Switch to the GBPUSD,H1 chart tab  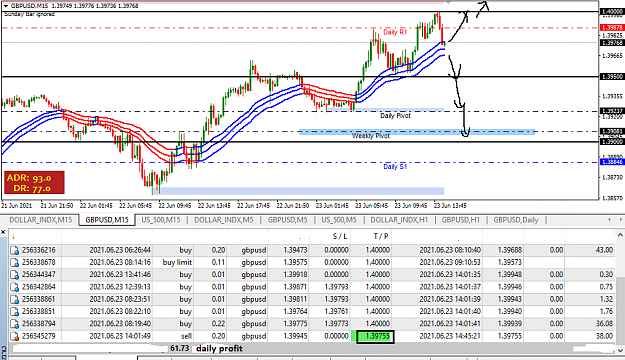pyautogui.click(x=461, y=220)
